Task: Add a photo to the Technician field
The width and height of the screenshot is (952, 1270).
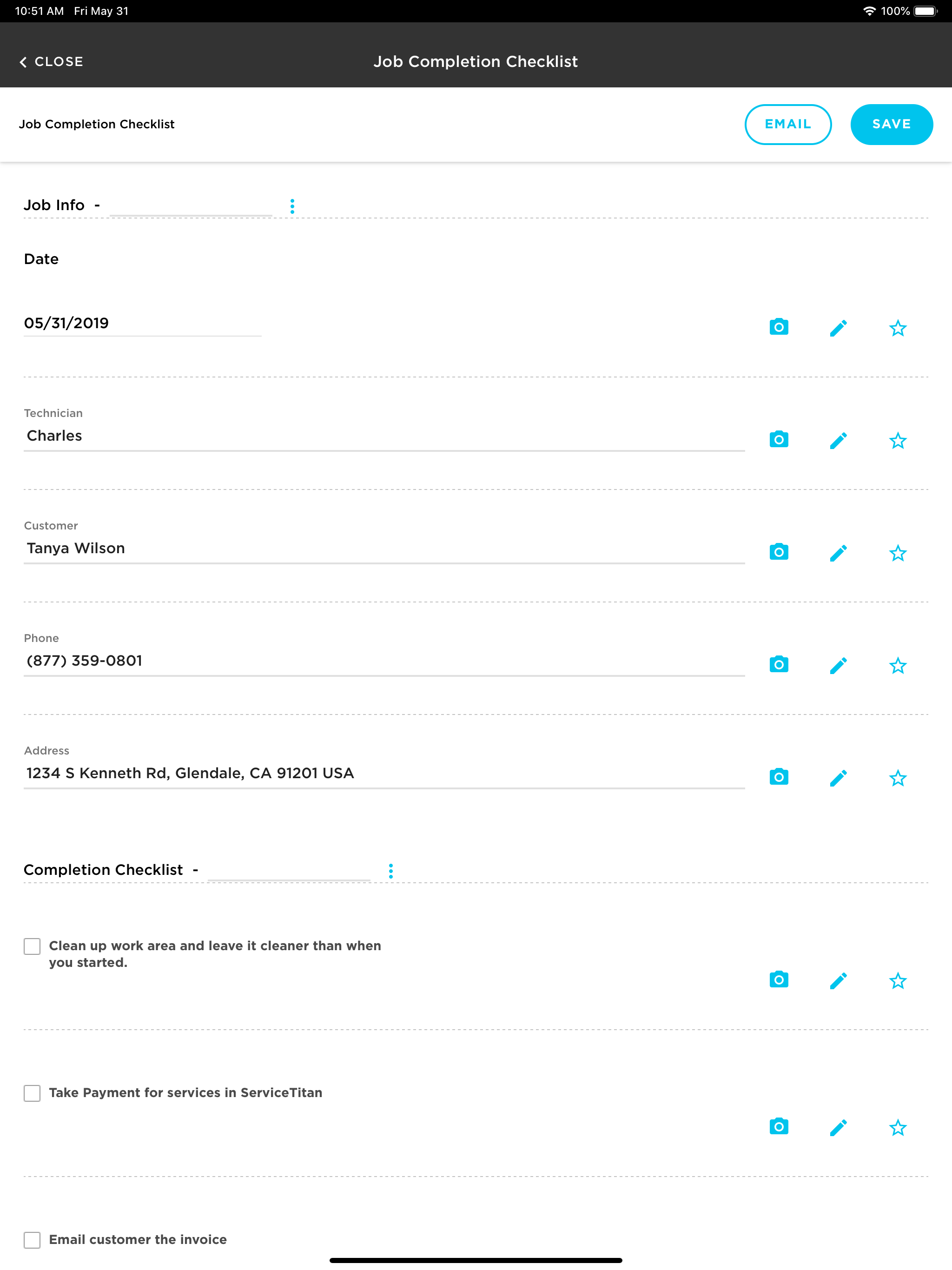Action: tap(778, 439)
